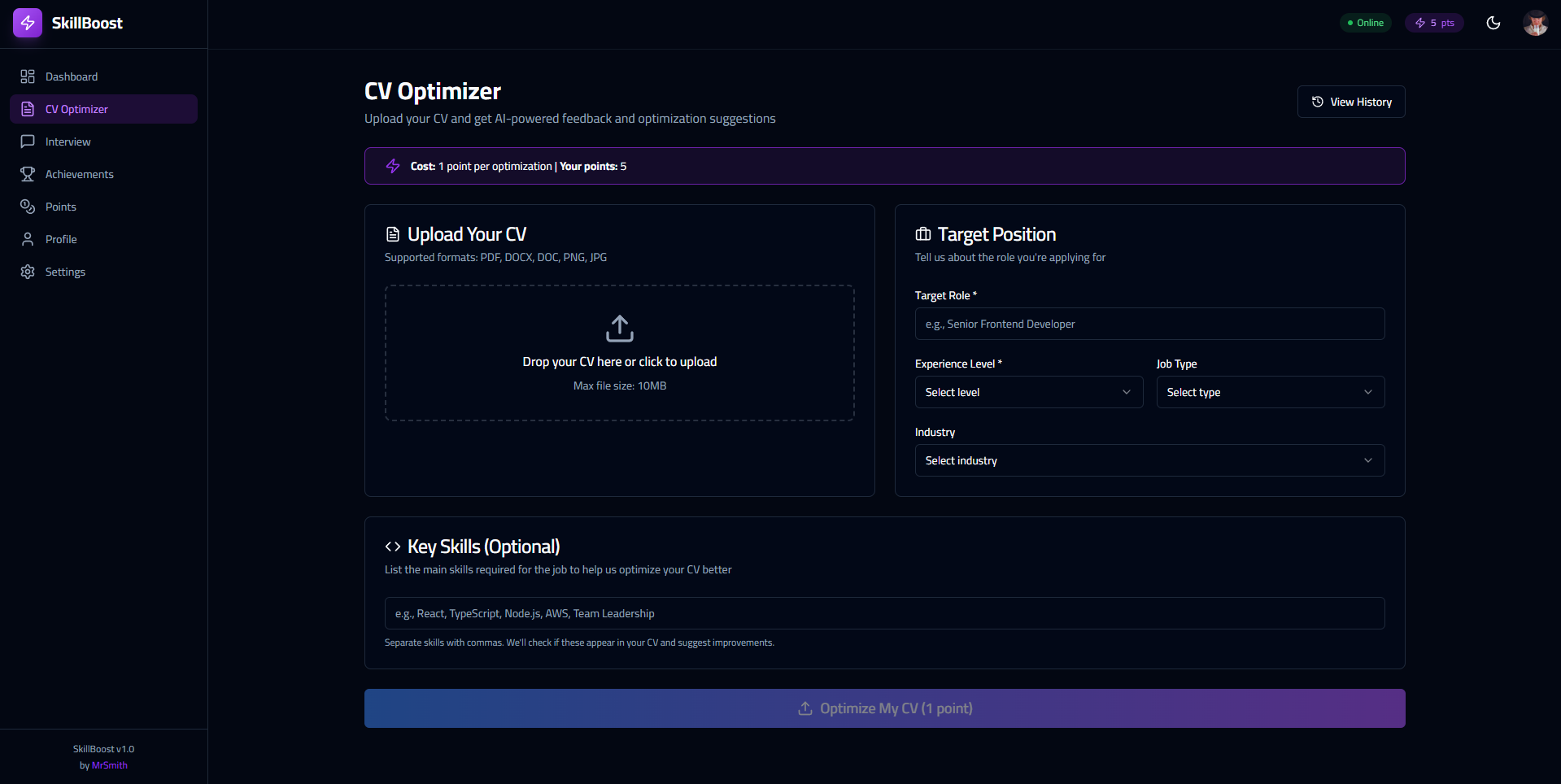This screenshot has height=784, width=1561.
Task: Open Interview via the chat bubble icon
Action: [28, 141]
